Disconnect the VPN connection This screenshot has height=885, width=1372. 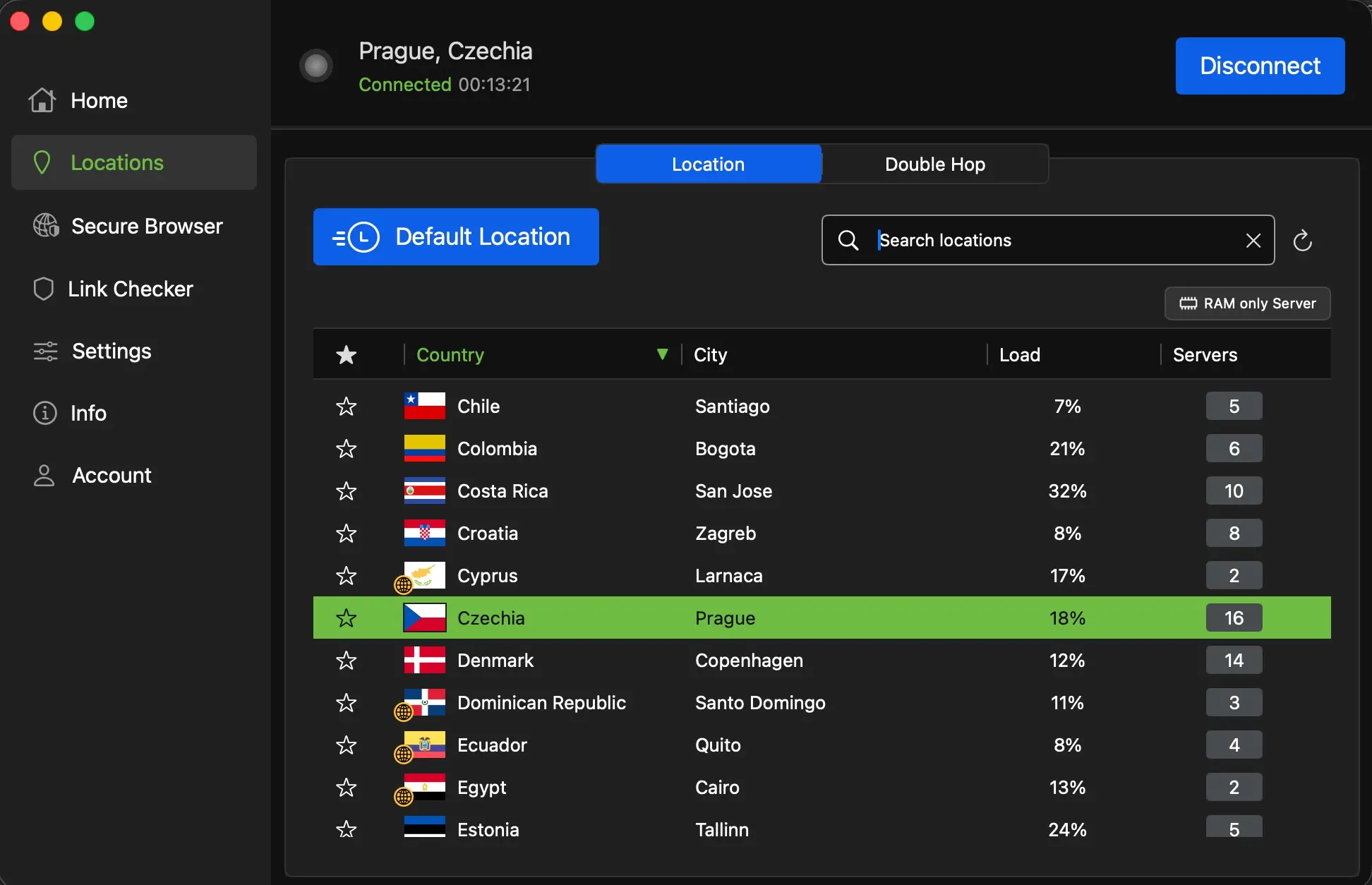(x=1259, y=66)
